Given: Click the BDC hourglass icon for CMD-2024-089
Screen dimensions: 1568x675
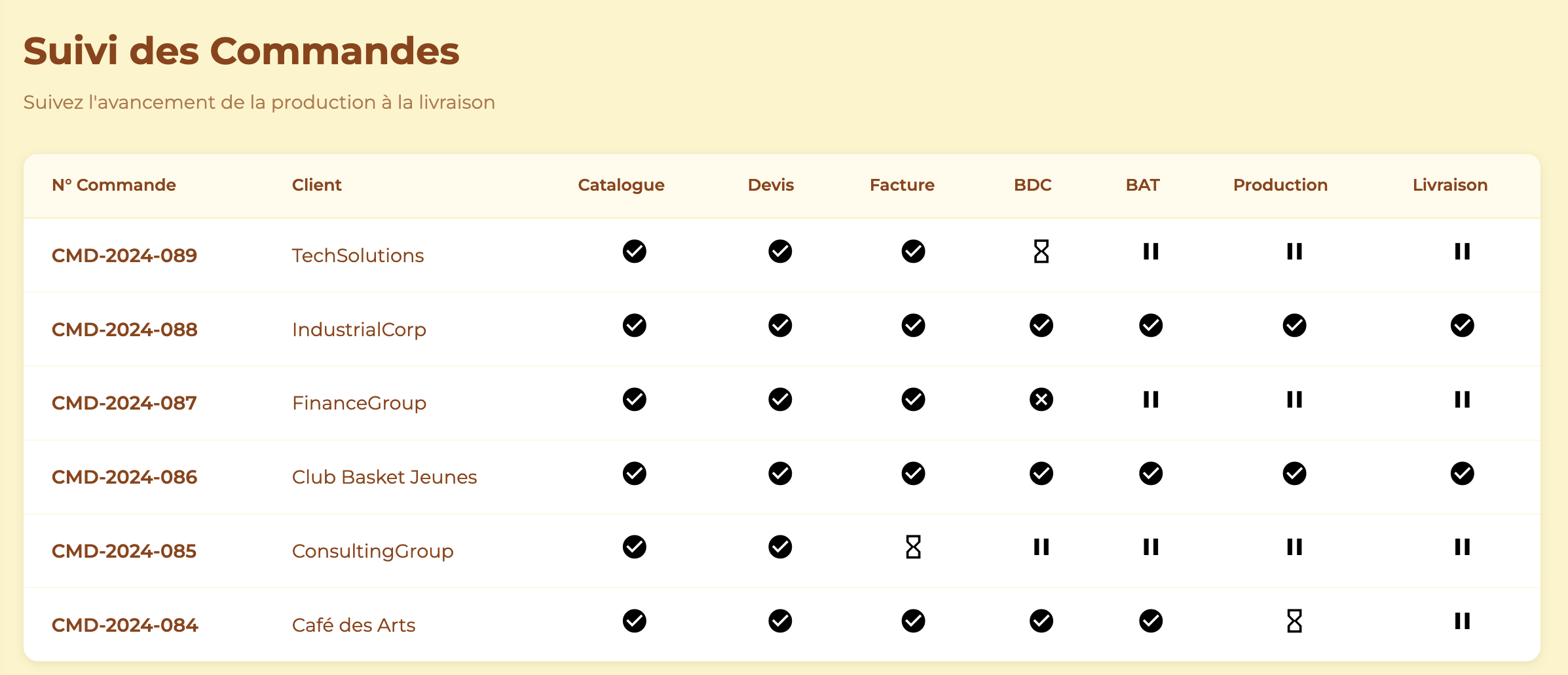Looking at the screenshot, I should pos(1041,252).
